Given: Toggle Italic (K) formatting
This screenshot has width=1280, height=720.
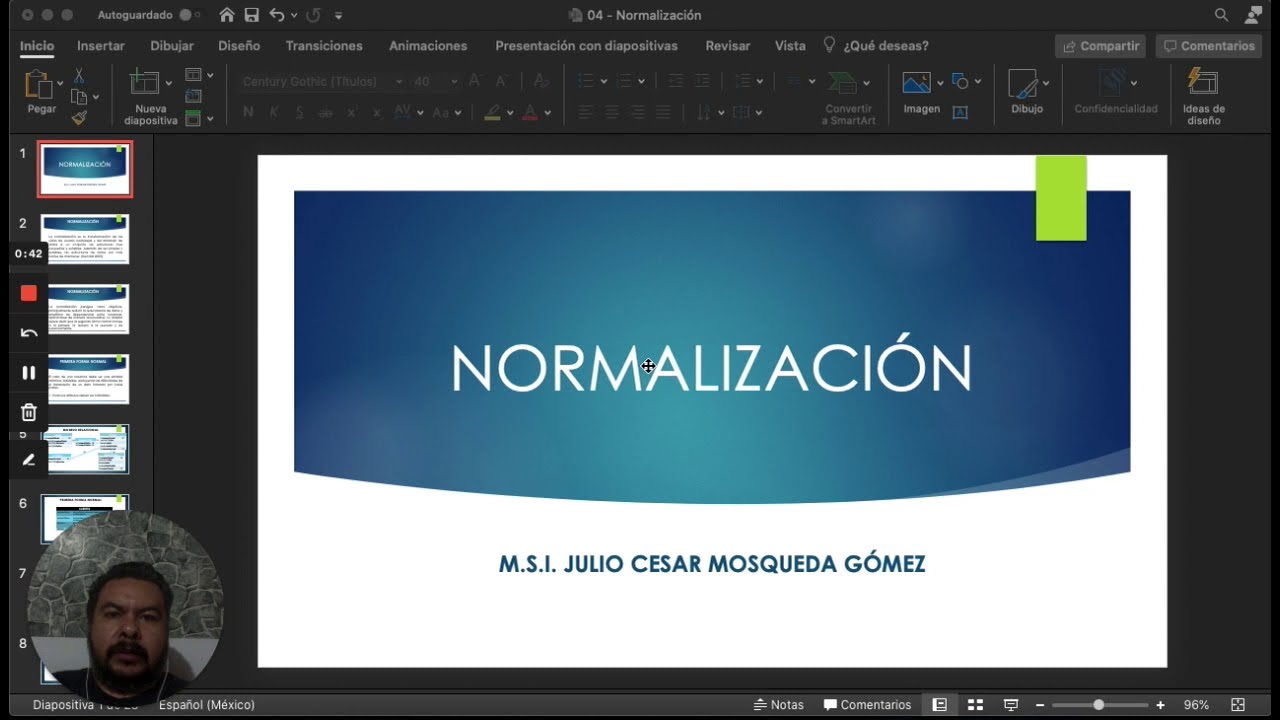Looking at the screenshot, I should point(273,112).
